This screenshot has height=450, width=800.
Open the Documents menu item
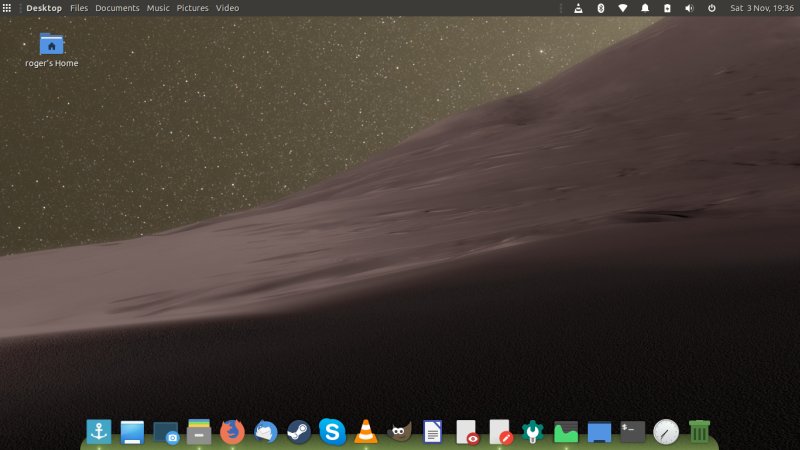click(x=117, y=8)
